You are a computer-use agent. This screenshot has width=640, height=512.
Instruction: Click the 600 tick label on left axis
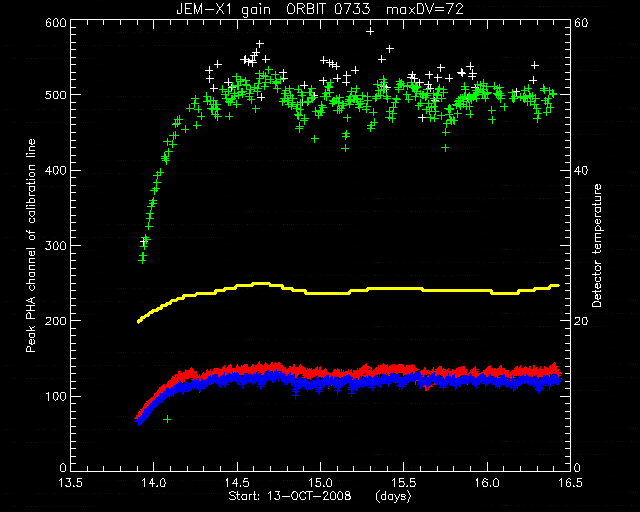pos(56,22)
